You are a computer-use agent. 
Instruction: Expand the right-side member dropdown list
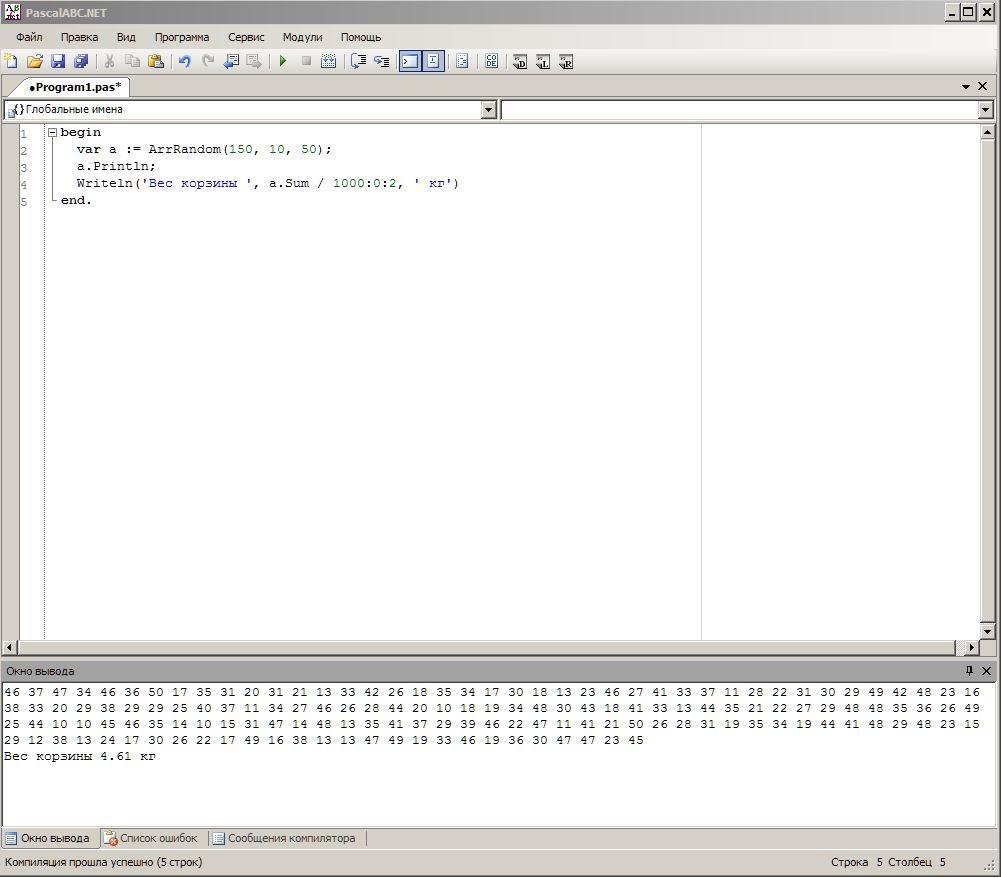(985, 110)
